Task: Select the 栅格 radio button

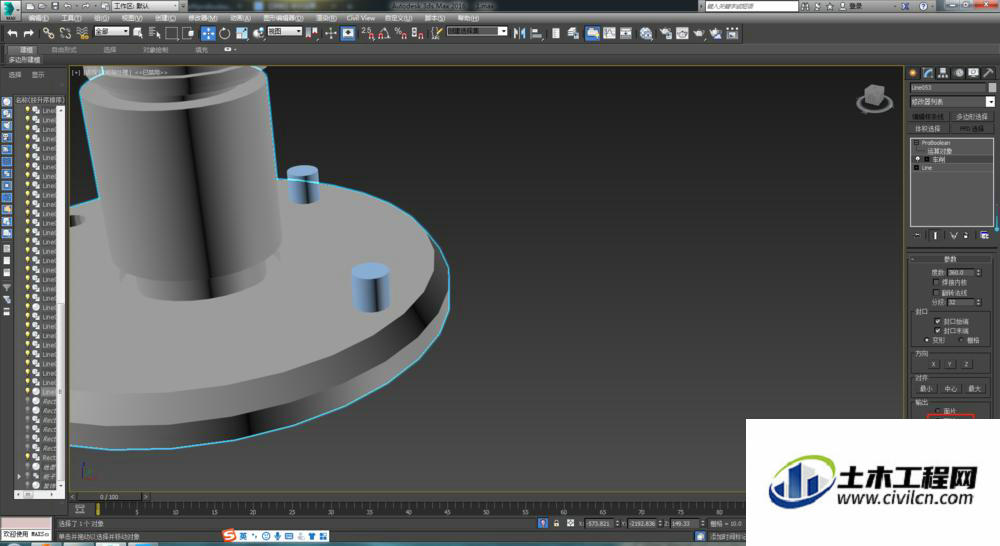Action: point(961,340)
